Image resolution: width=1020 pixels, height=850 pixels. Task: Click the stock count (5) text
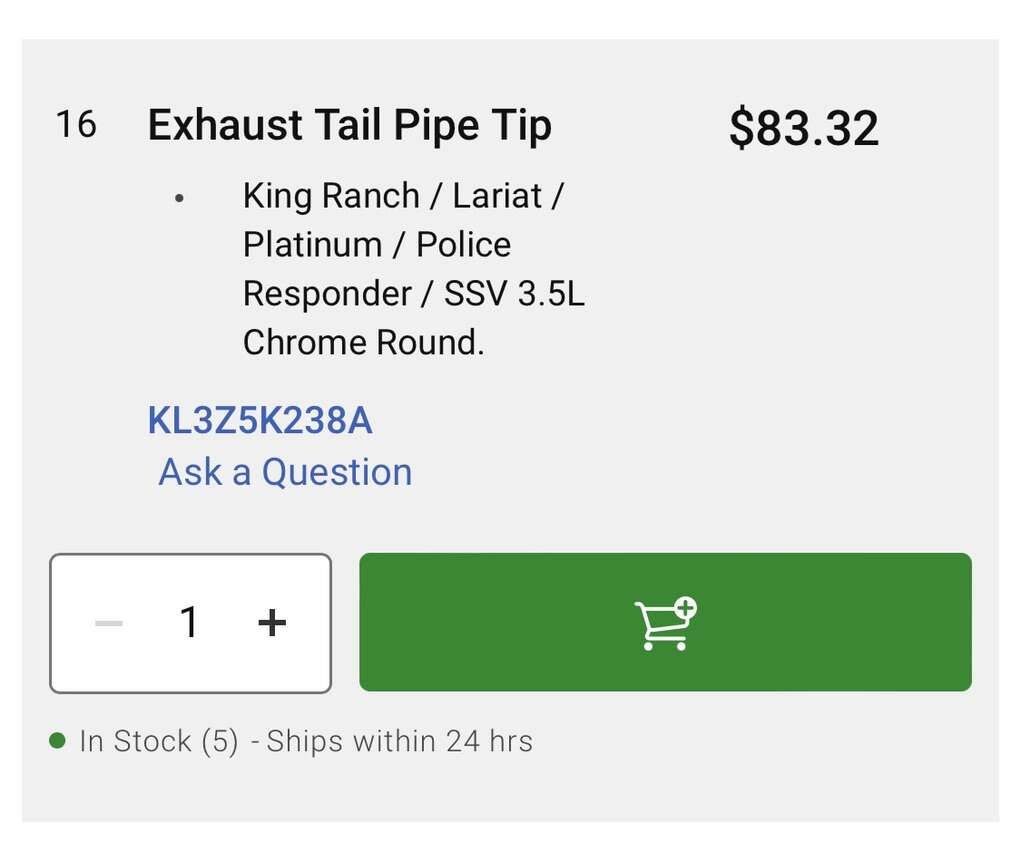click(x=219, y=741)
